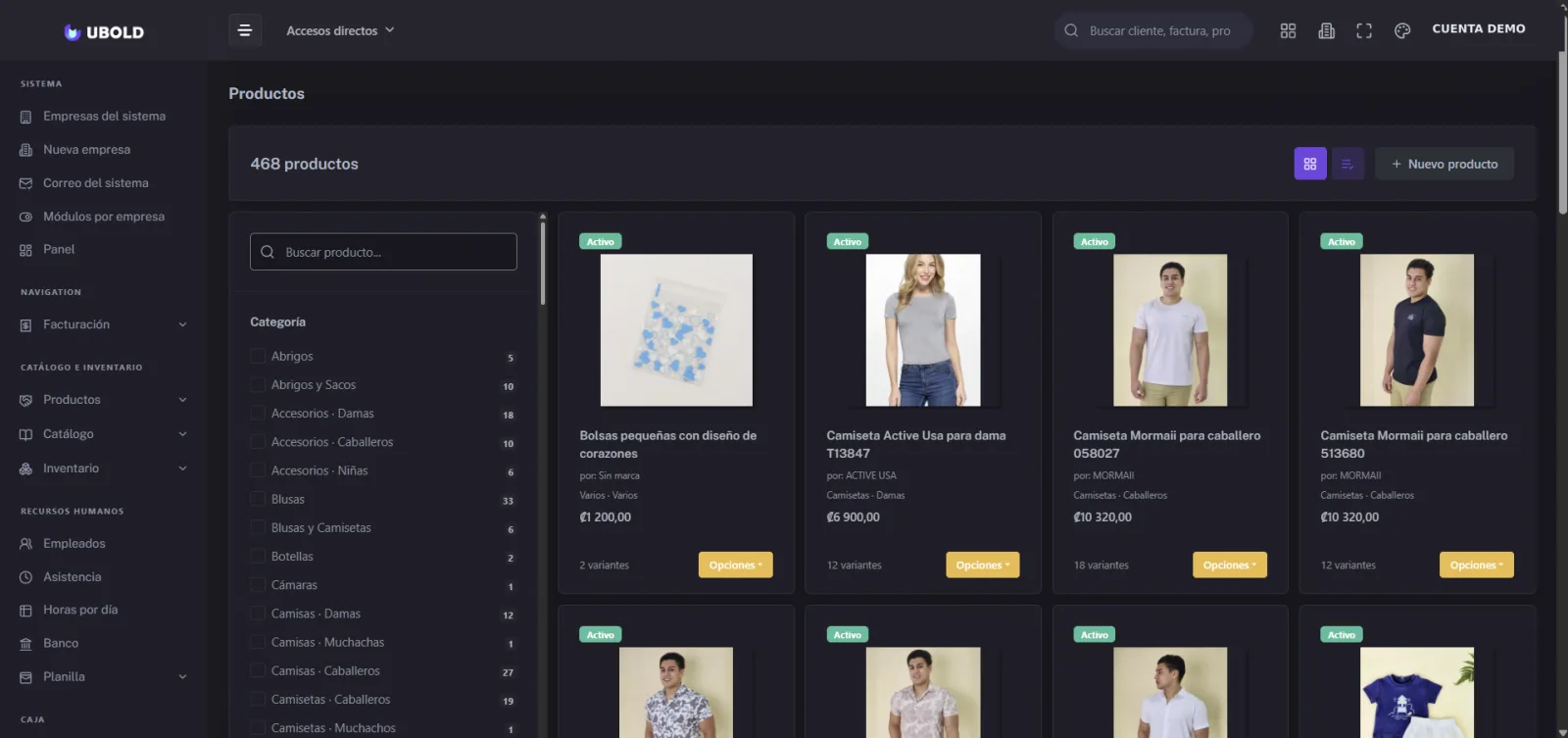1568x738 pixels.
Task: Go to Empleados menu item
Action: coord(74,544)
